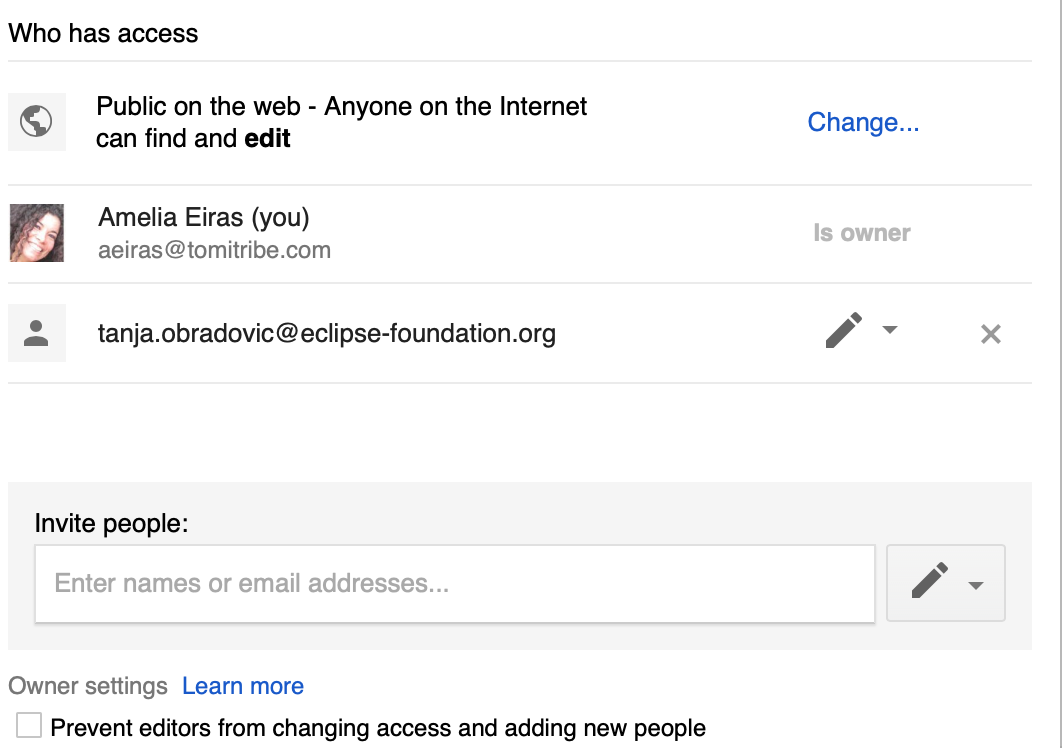Click the pencil icon next to invite field
Image resolution: width=1062 pixels, height=748 pixels.
tap(930, 581)
